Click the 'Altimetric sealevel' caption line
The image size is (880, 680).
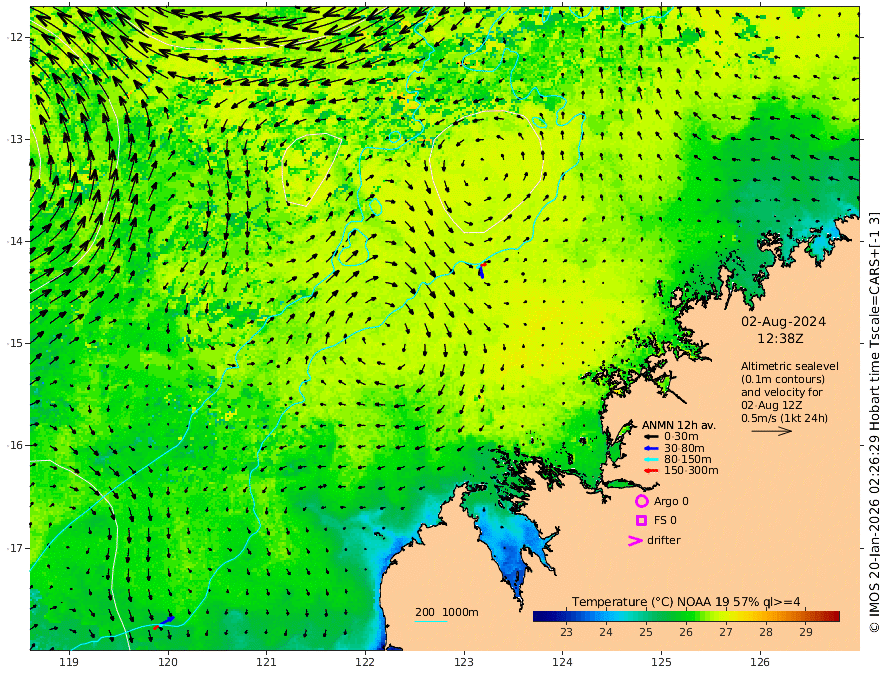790,366
